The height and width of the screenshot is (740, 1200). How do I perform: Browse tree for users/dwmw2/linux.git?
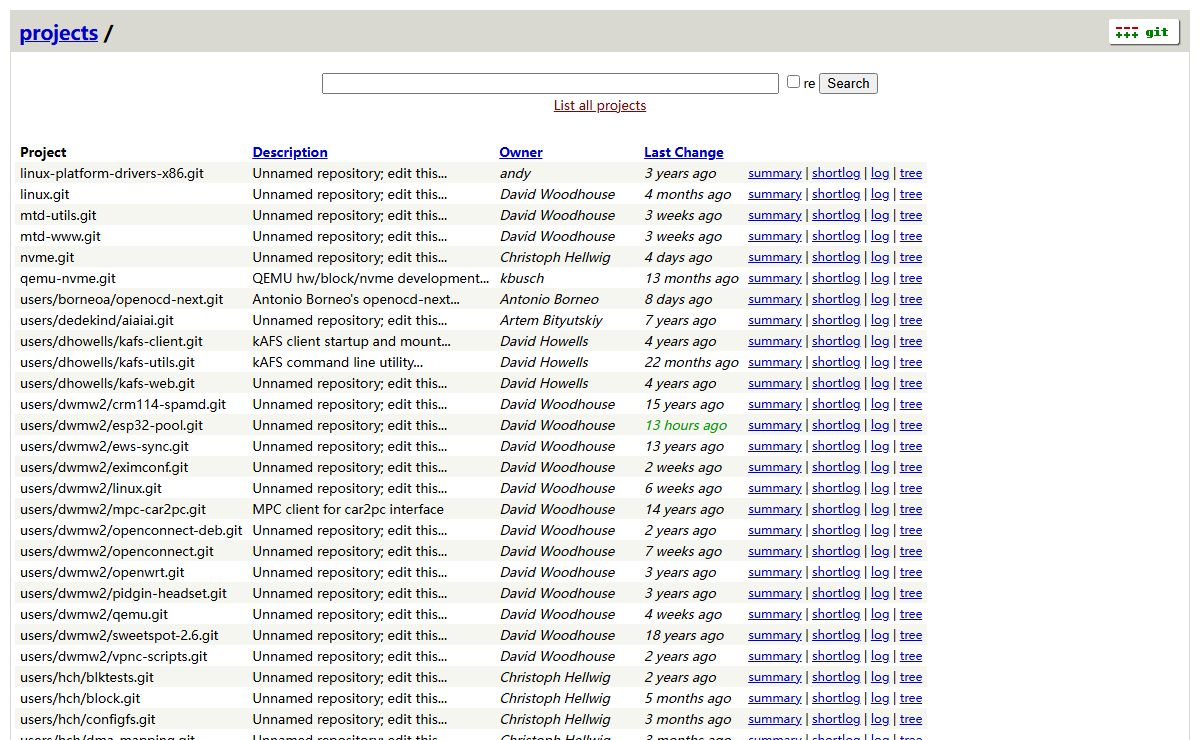[x=911, y=489]
